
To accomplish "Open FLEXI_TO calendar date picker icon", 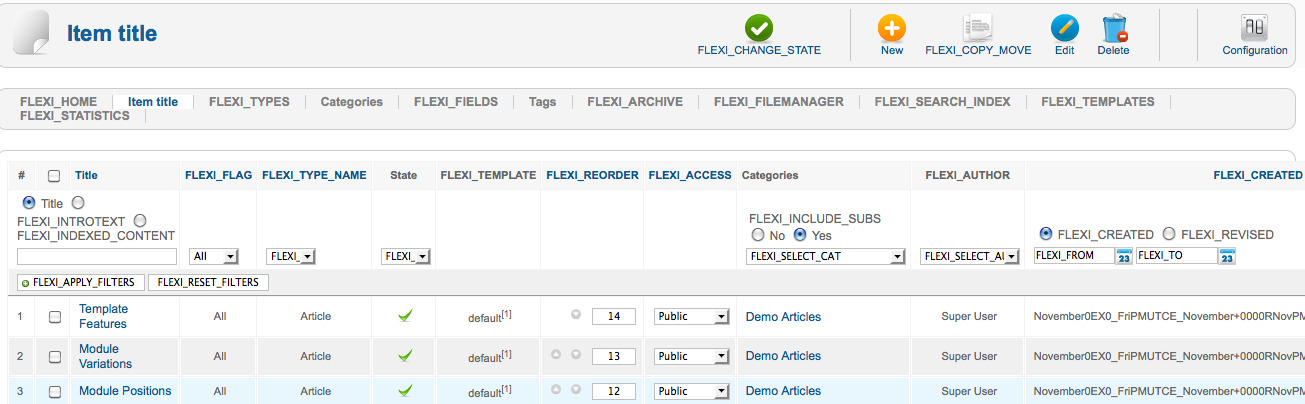I will pos(1228,256).
